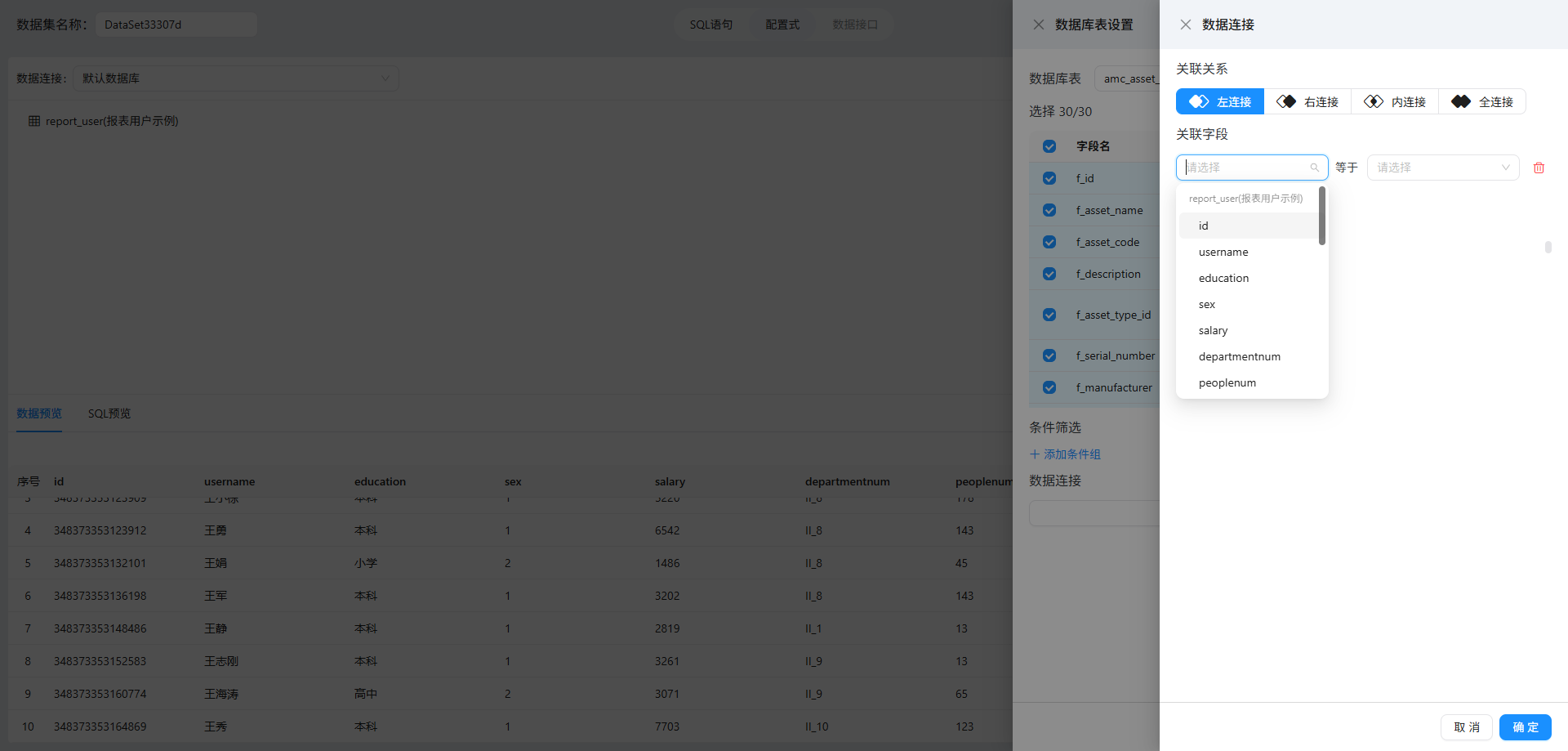Choose peoplenum from the field list
This screenshot has height=751, width=1568.
pyautogui.click(x=1249, y=382)
